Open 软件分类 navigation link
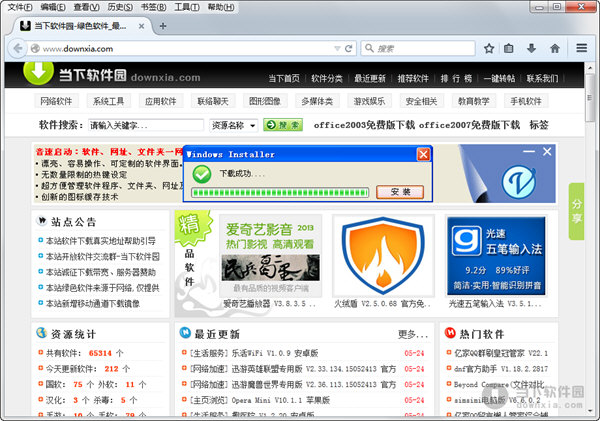 tap(327, 78)
